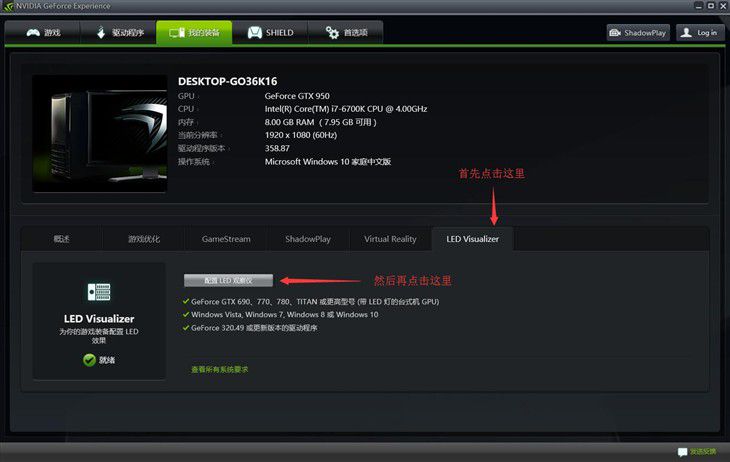
Task: Switch to the 概述 (Overview) sub-tab
Action: tap(61, 239)
